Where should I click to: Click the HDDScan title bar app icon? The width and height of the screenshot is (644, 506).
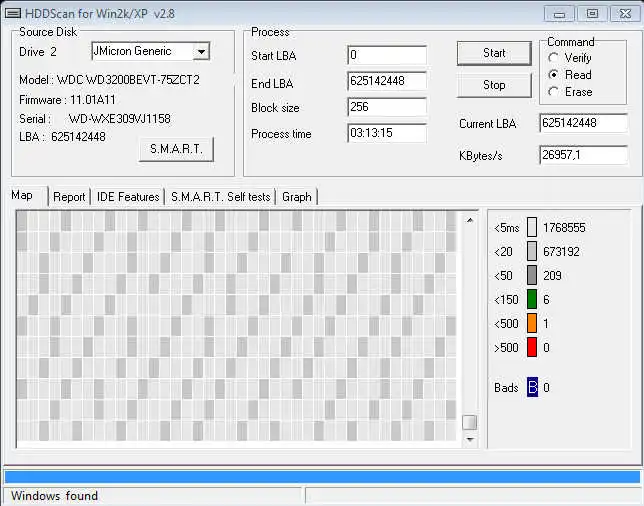(x=13, y=14)
